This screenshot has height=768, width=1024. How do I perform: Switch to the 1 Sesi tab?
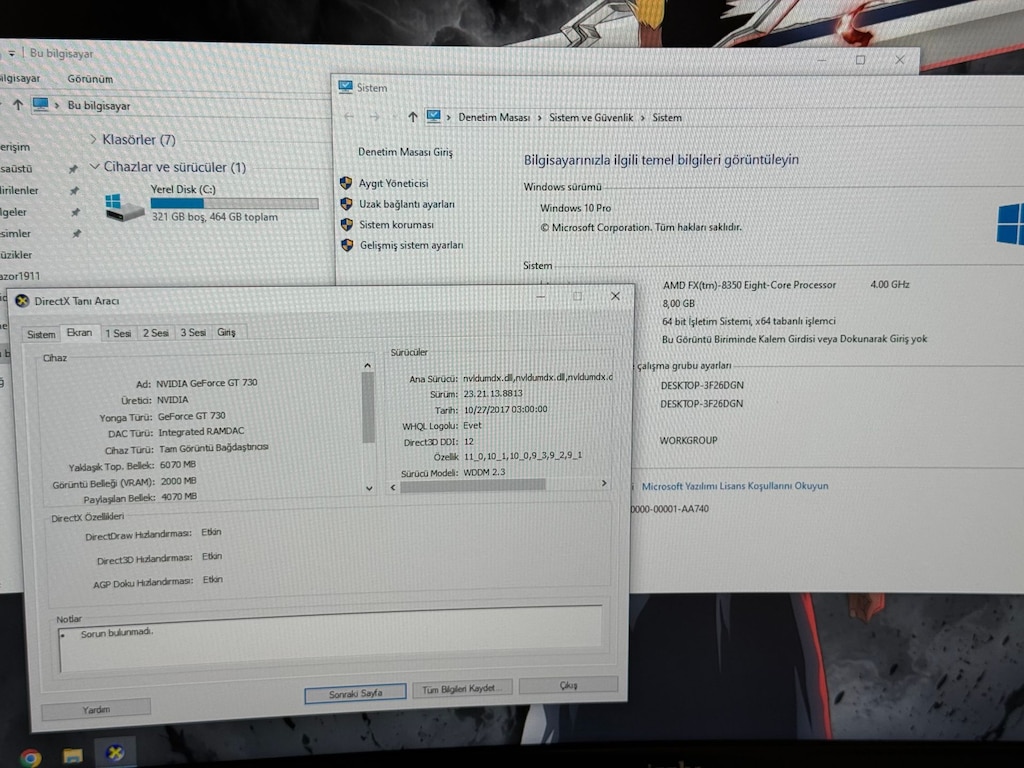point(118,333)
